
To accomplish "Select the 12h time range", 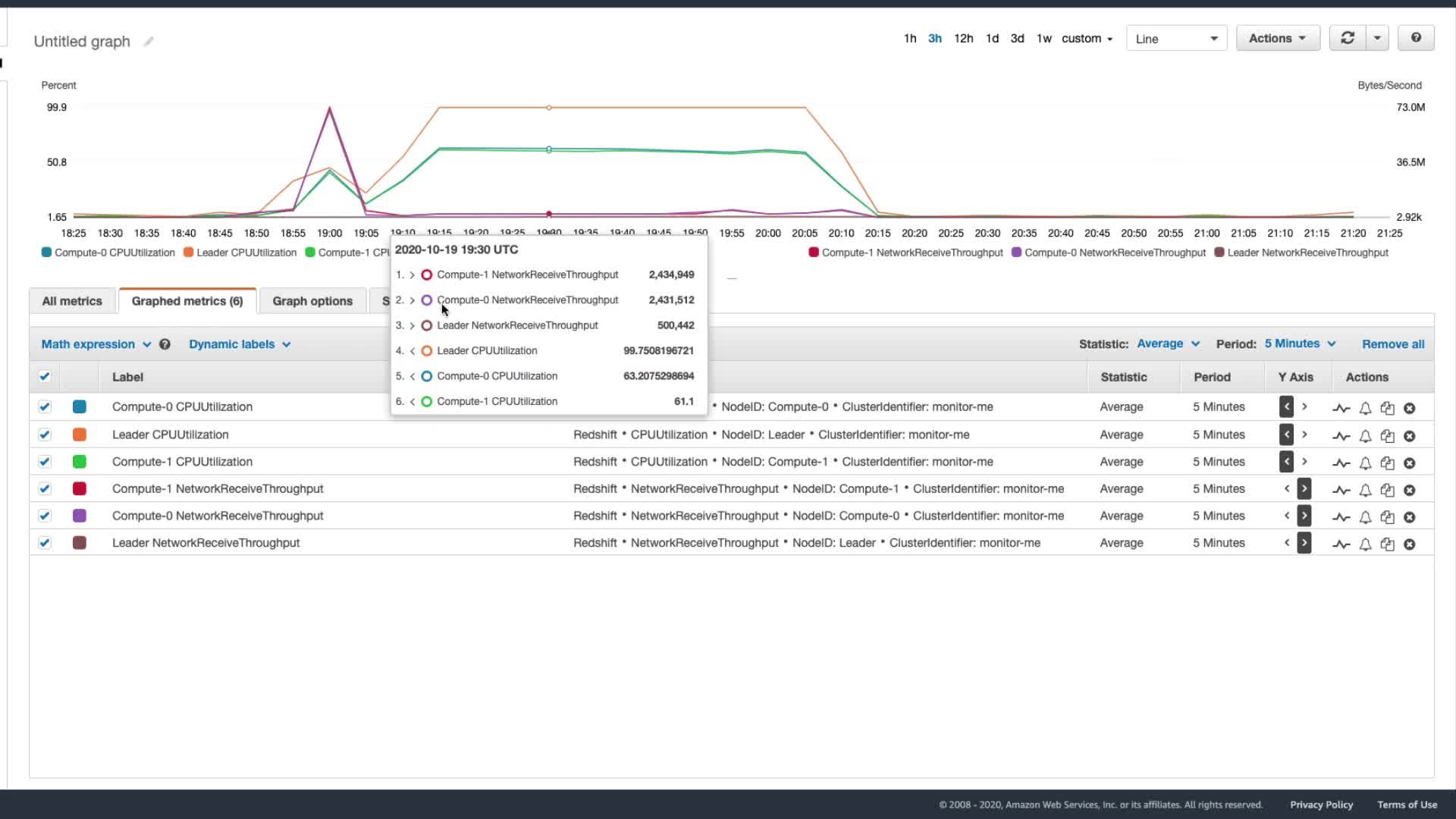I will [963, 38].
